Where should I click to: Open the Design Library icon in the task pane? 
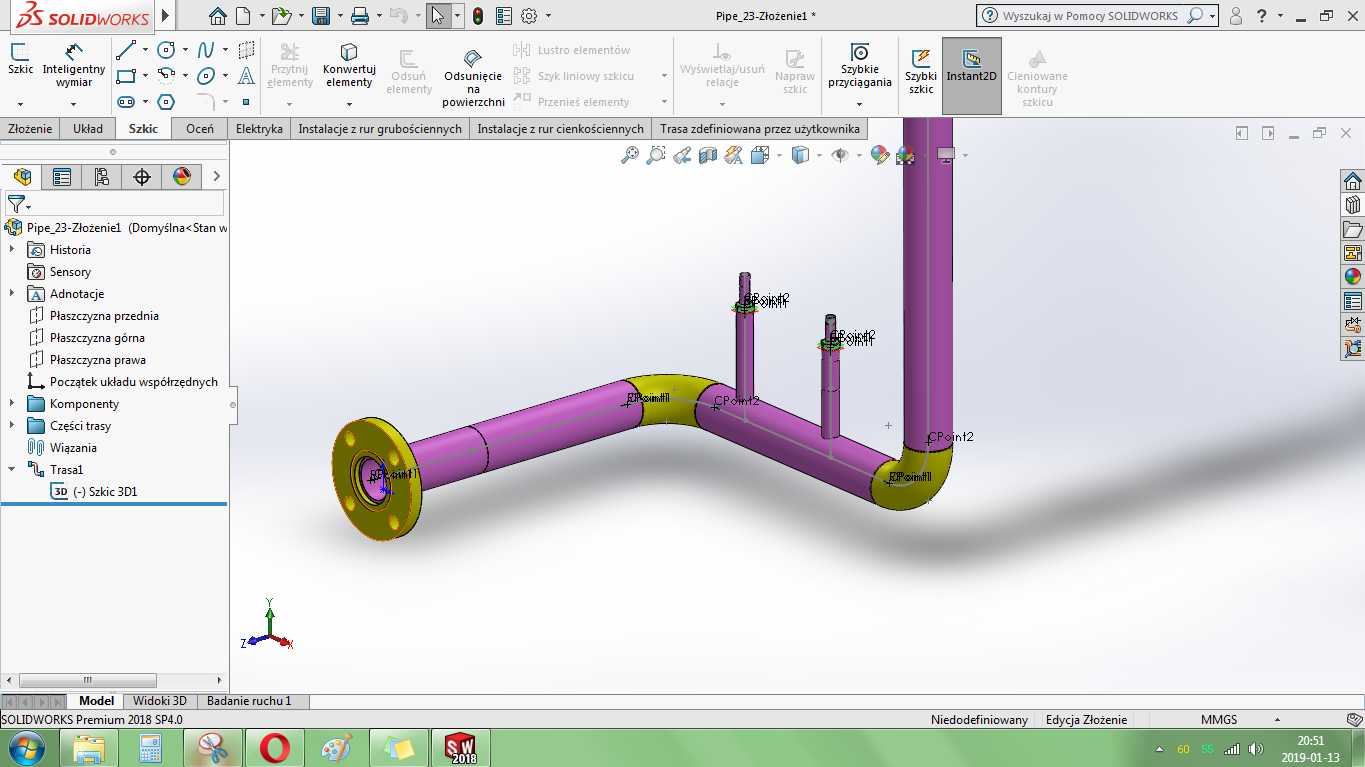click(x=1353, y=204)
